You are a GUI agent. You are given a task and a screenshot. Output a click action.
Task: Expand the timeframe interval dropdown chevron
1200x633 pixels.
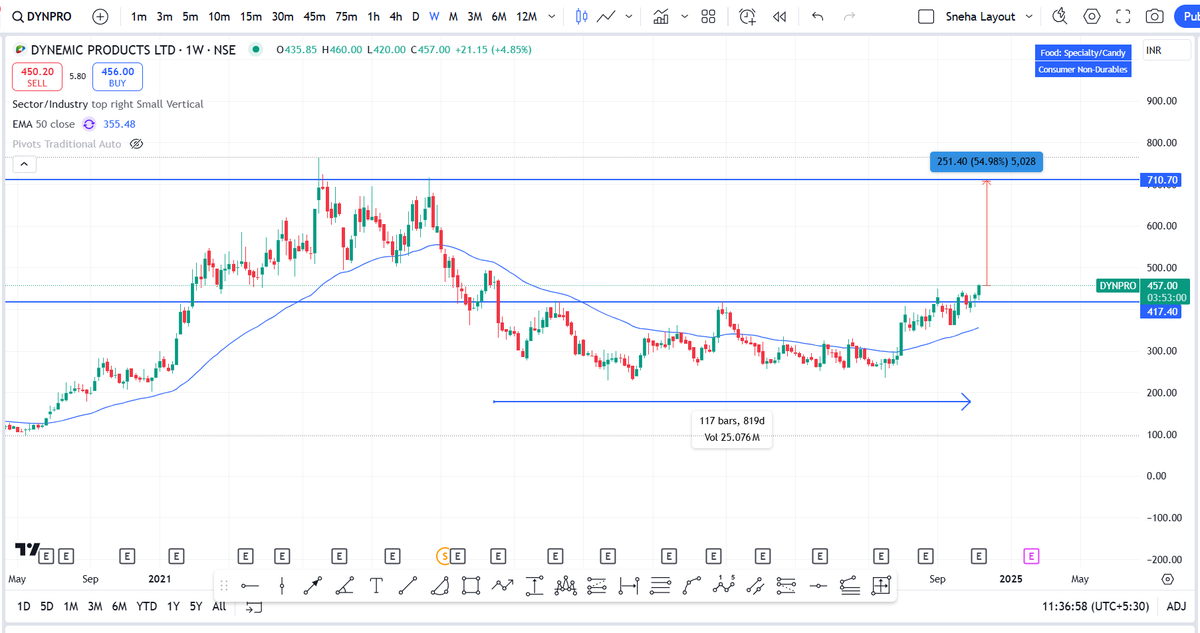552,17
